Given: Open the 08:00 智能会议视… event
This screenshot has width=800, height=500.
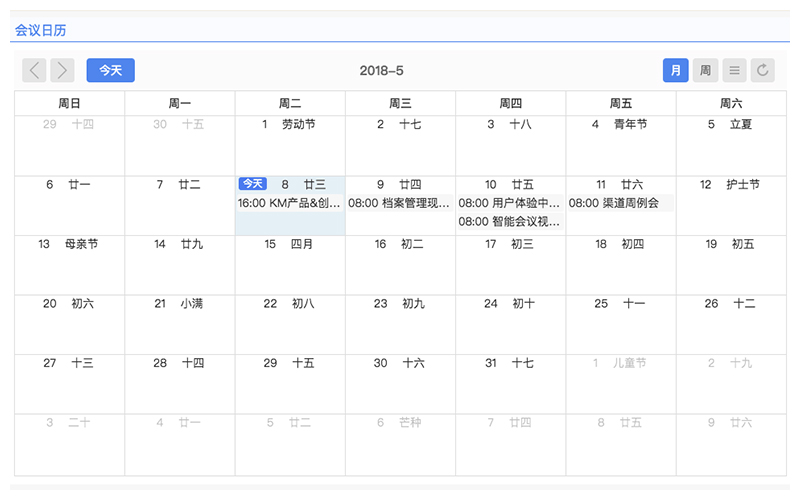Looking at the screenshot, I should tap(510, 222).
